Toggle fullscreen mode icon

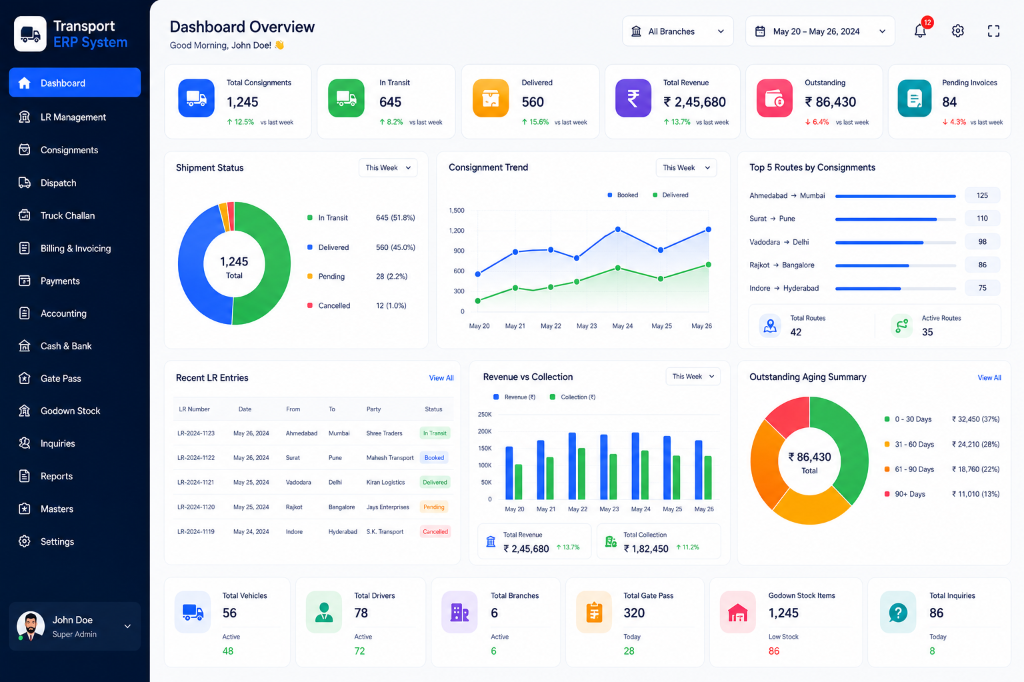point(993,31)
